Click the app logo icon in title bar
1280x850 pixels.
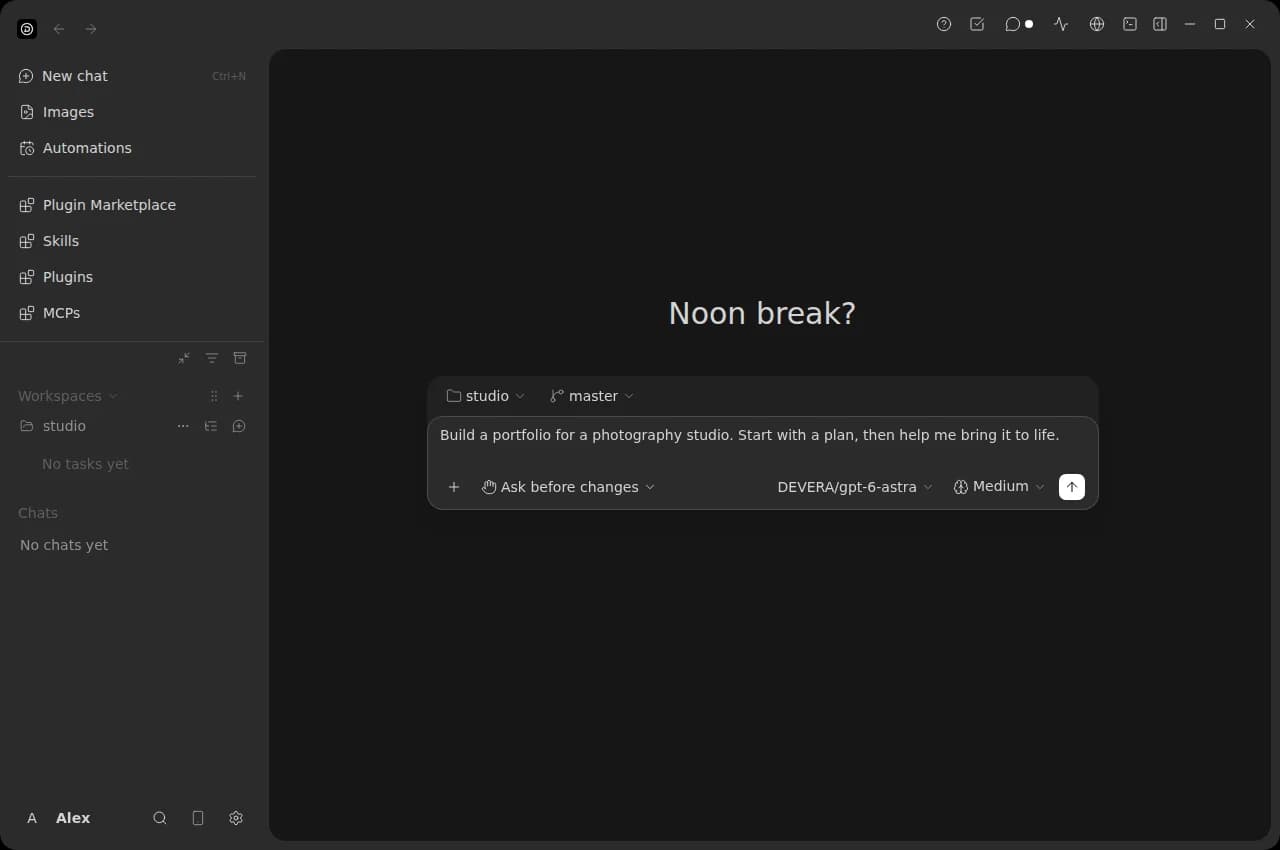tap(27, 29)
